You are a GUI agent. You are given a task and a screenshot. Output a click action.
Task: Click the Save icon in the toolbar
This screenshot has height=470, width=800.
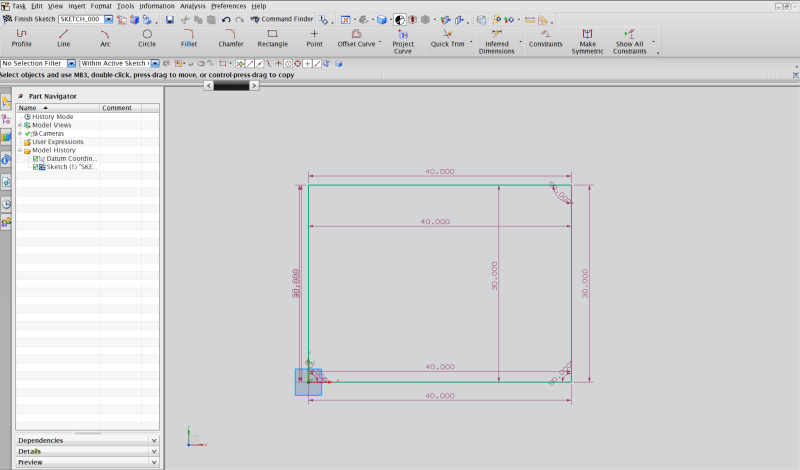(170, 20)
